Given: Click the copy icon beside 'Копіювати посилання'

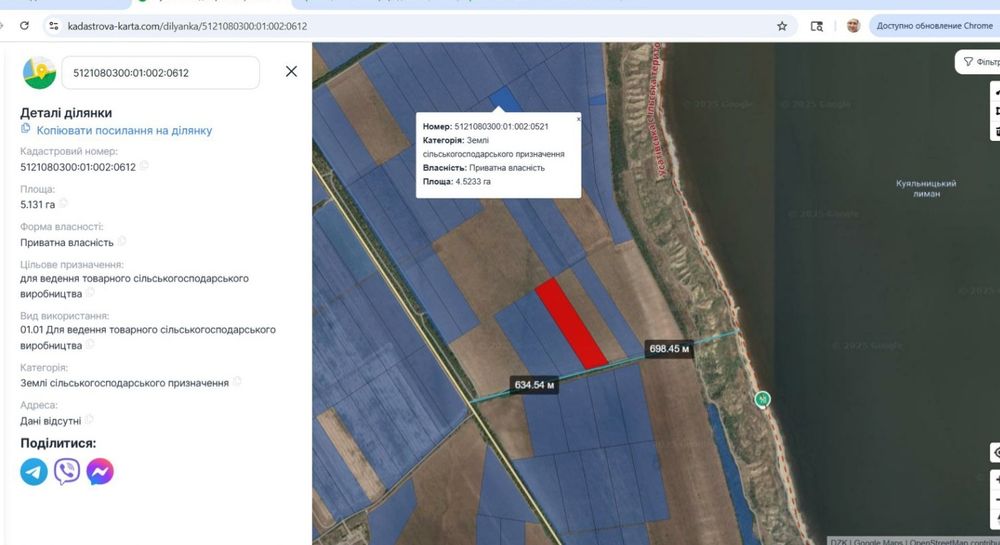Looking at the screenshot, I should 26,129.
